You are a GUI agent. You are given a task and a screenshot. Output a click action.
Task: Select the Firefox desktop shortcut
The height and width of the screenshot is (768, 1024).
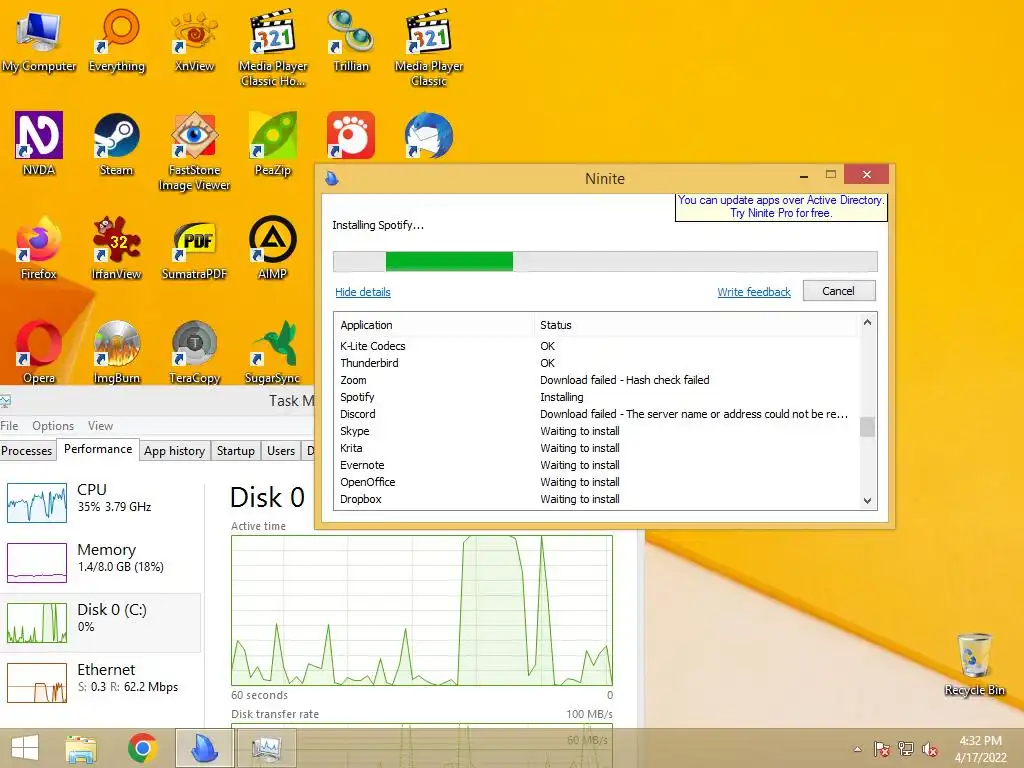click(x=39, y=248)
